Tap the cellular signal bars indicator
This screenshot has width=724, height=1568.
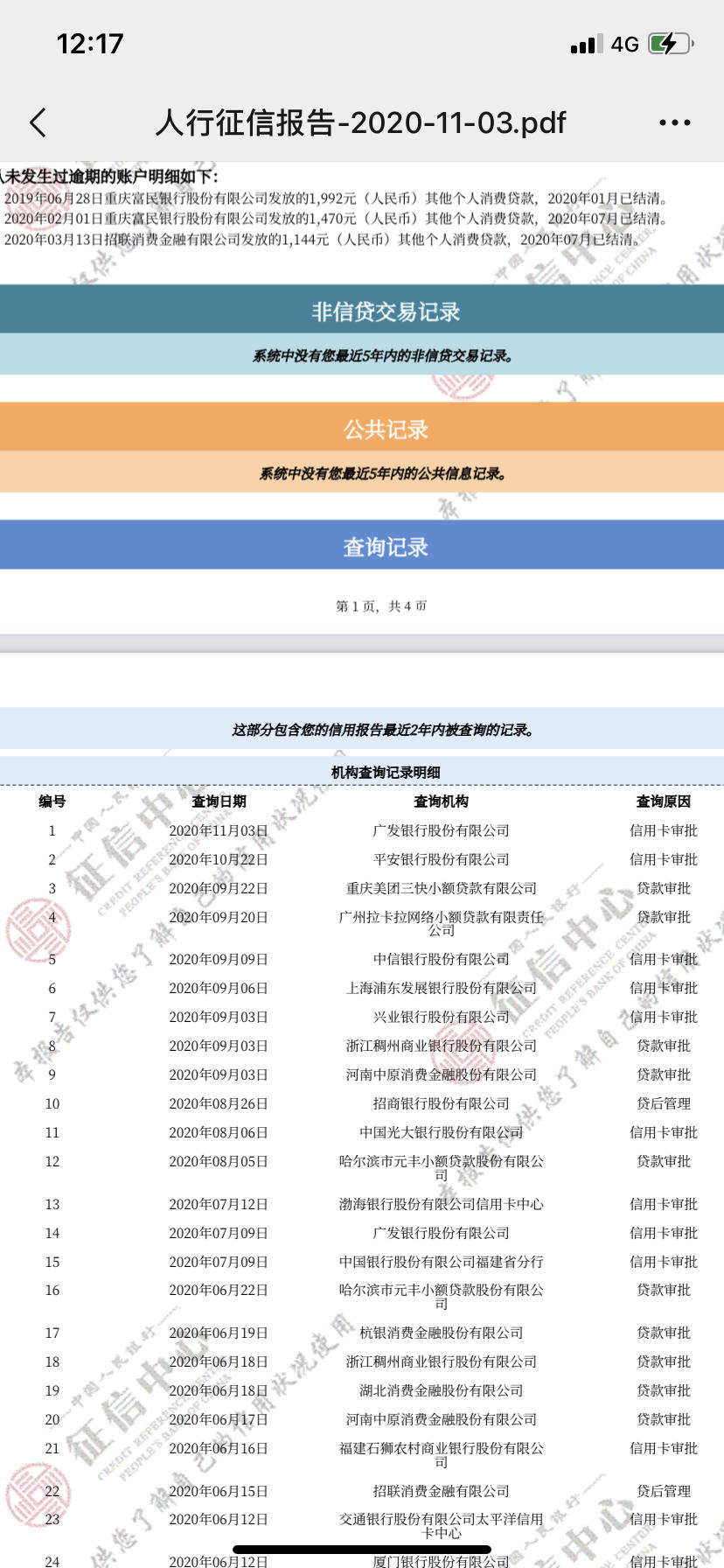[586, 45]
